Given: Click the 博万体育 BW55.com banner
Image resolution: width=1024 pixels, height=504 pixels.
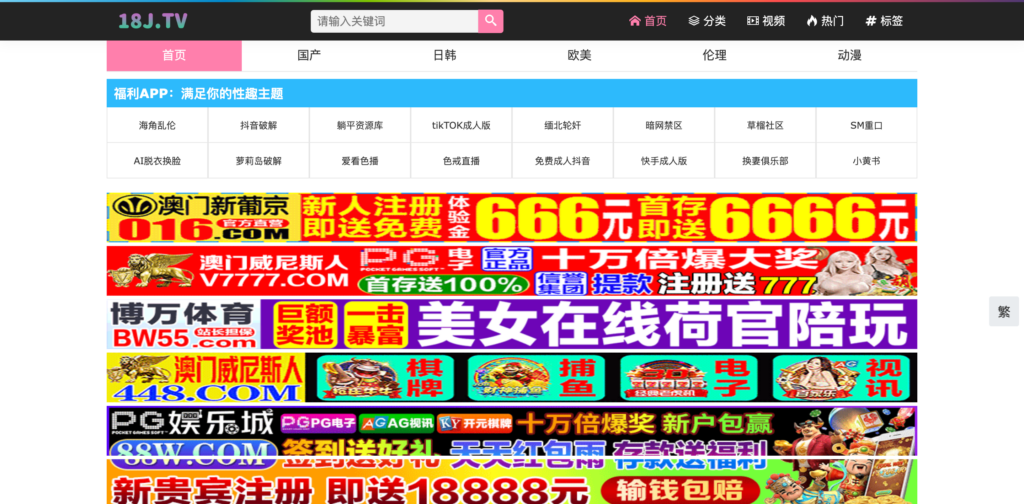Looking at the screenshot, I should 512,324.
